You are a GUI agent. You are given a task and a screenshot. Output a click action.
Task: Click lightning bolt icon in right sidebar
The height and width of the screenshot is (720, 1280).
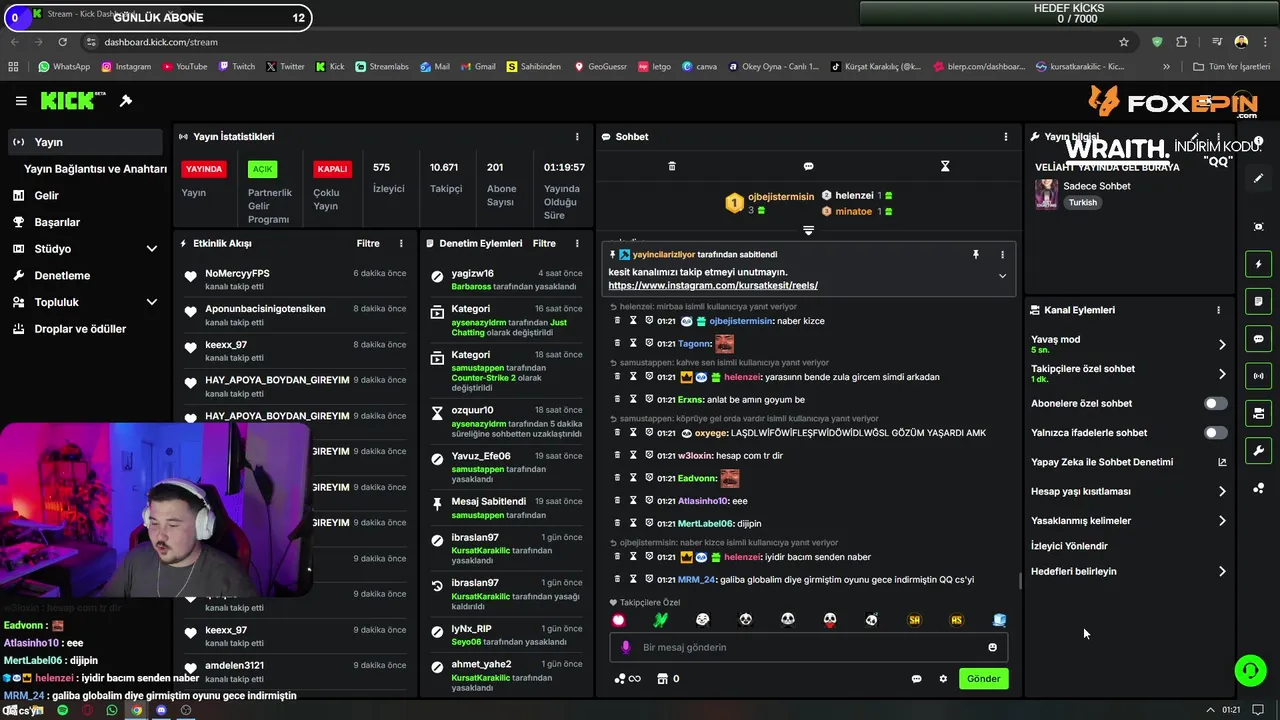1259,264
